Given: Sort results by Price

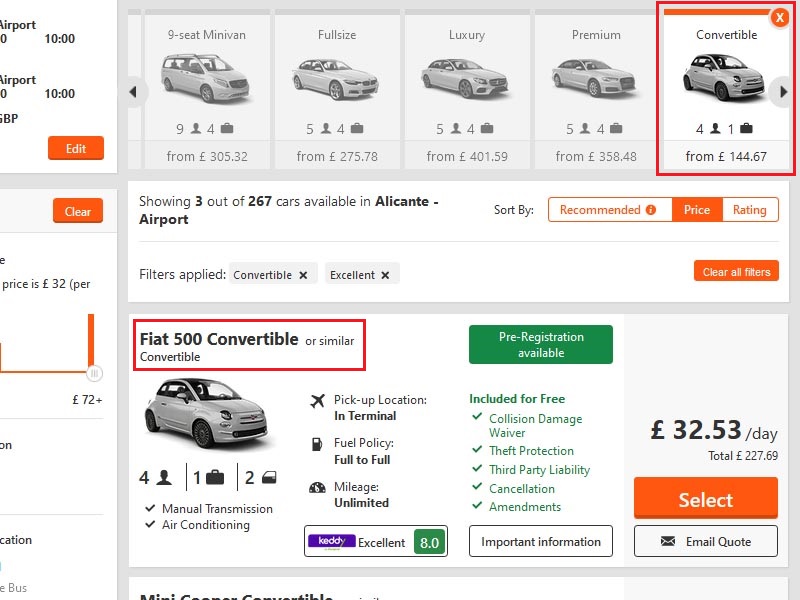Looking at the screenshot, I should 697,210.
